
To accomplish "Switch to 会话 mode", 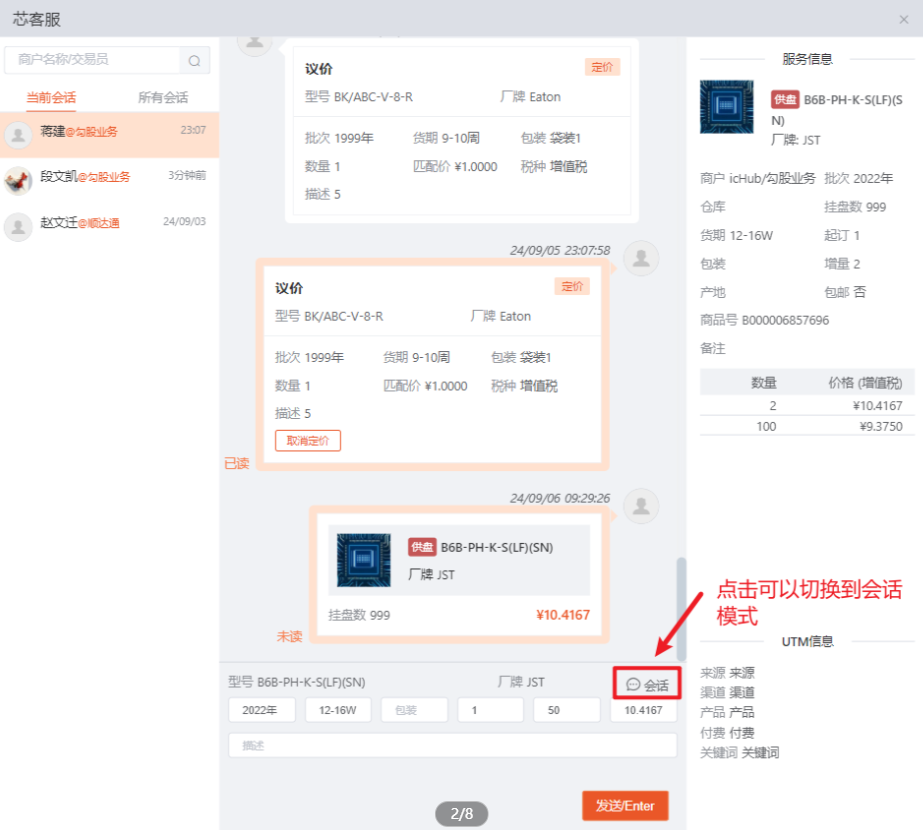I will (647, 685).
